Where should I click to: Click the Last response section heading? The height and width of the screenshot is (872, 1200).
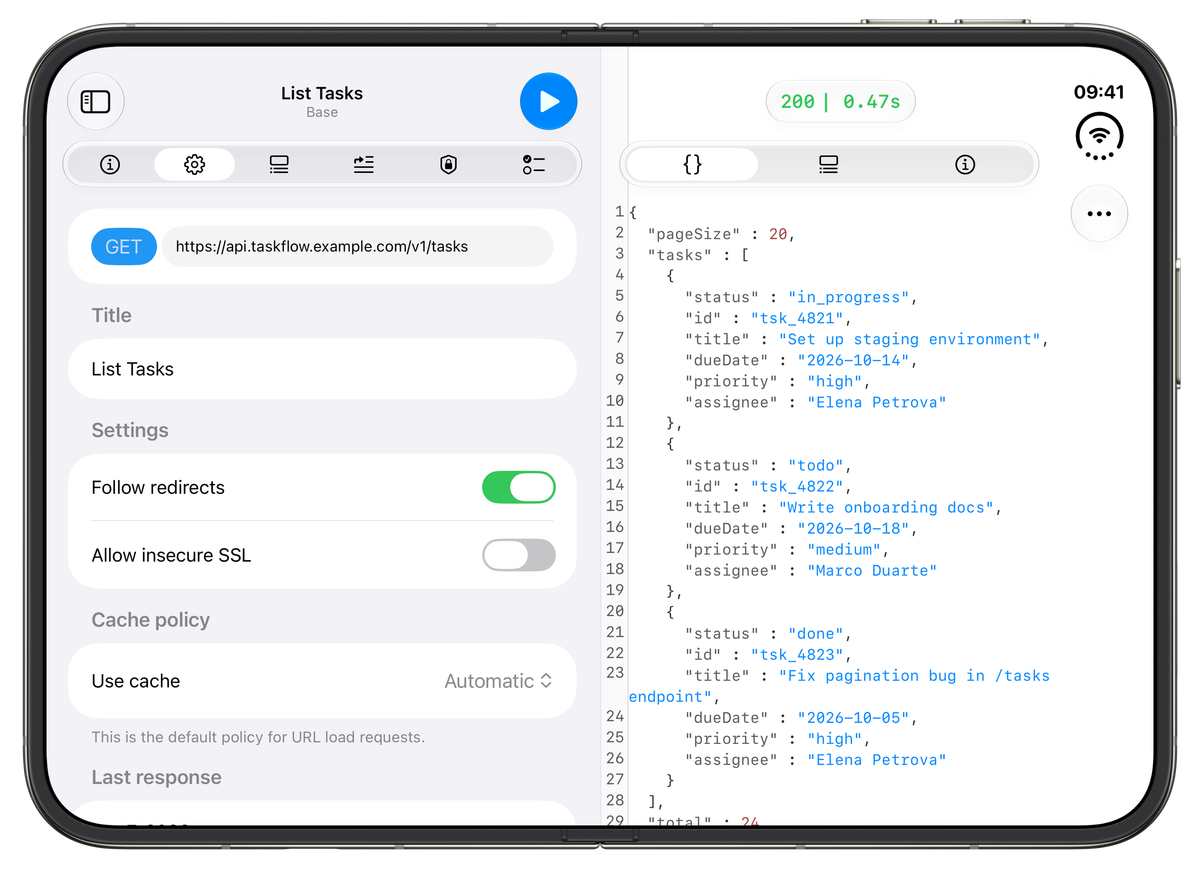point(157,777)
